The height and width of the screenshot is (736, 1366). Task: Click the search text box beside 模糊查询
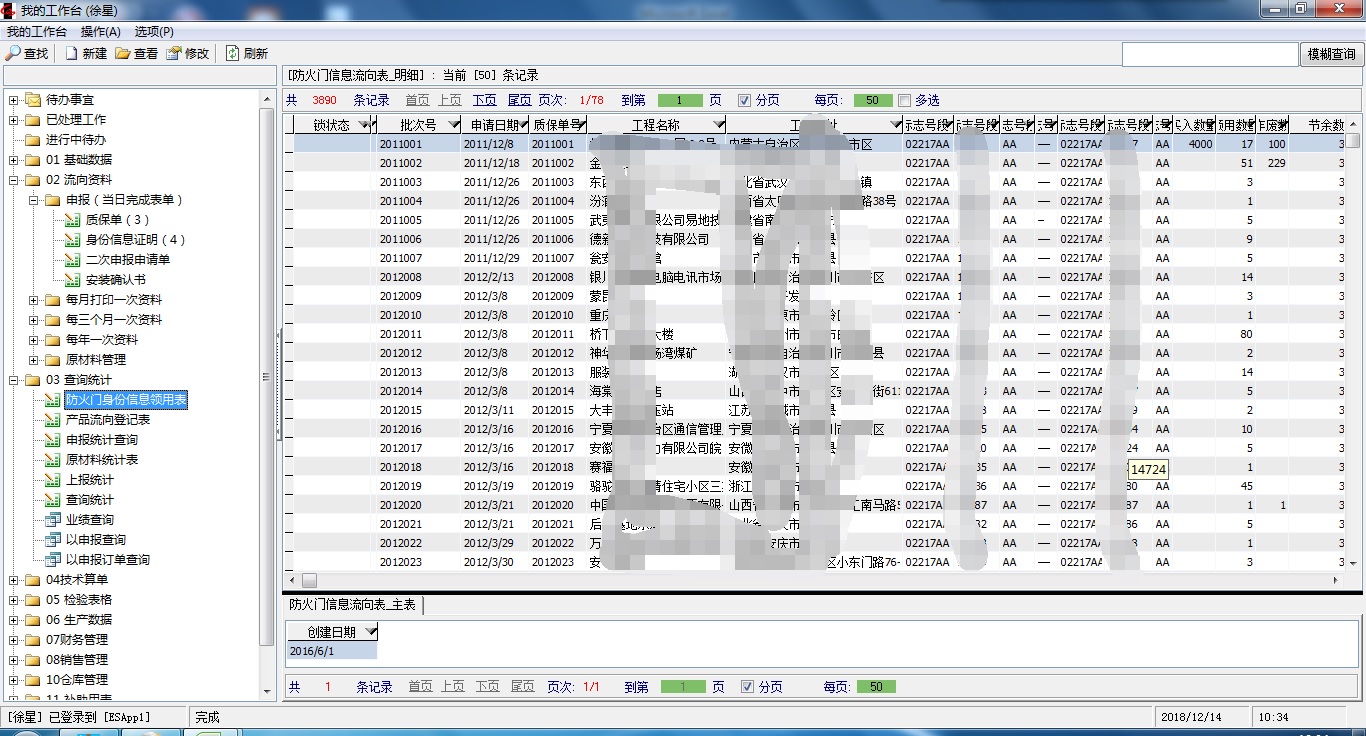point(1209,54)
